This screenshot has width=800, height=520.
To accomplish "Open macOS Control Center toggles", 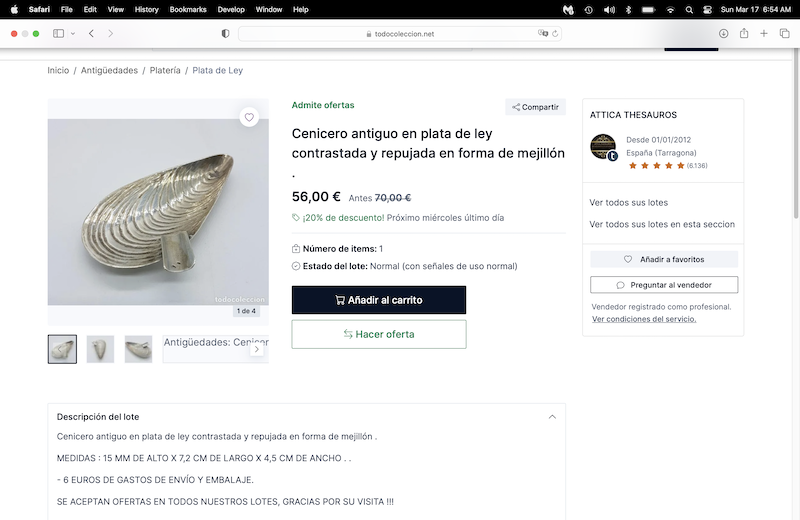I will (708, 9).
